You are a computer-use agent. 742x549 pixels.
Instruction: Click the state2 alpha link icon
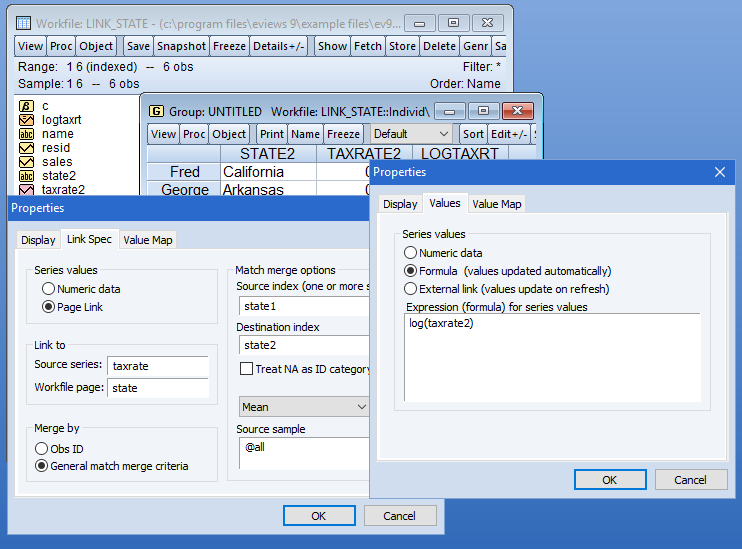pyautogui.click(x=27, y=176)
